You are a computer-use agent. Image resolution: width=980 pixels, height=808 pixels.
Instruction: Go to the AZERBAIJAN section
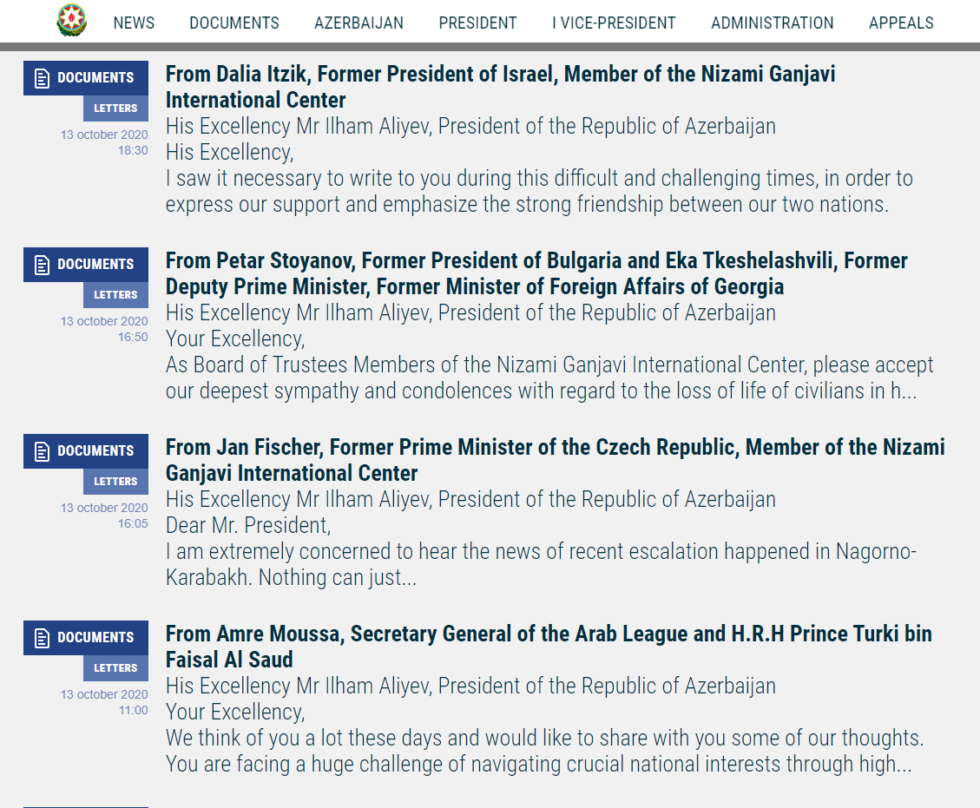(359, 23)
